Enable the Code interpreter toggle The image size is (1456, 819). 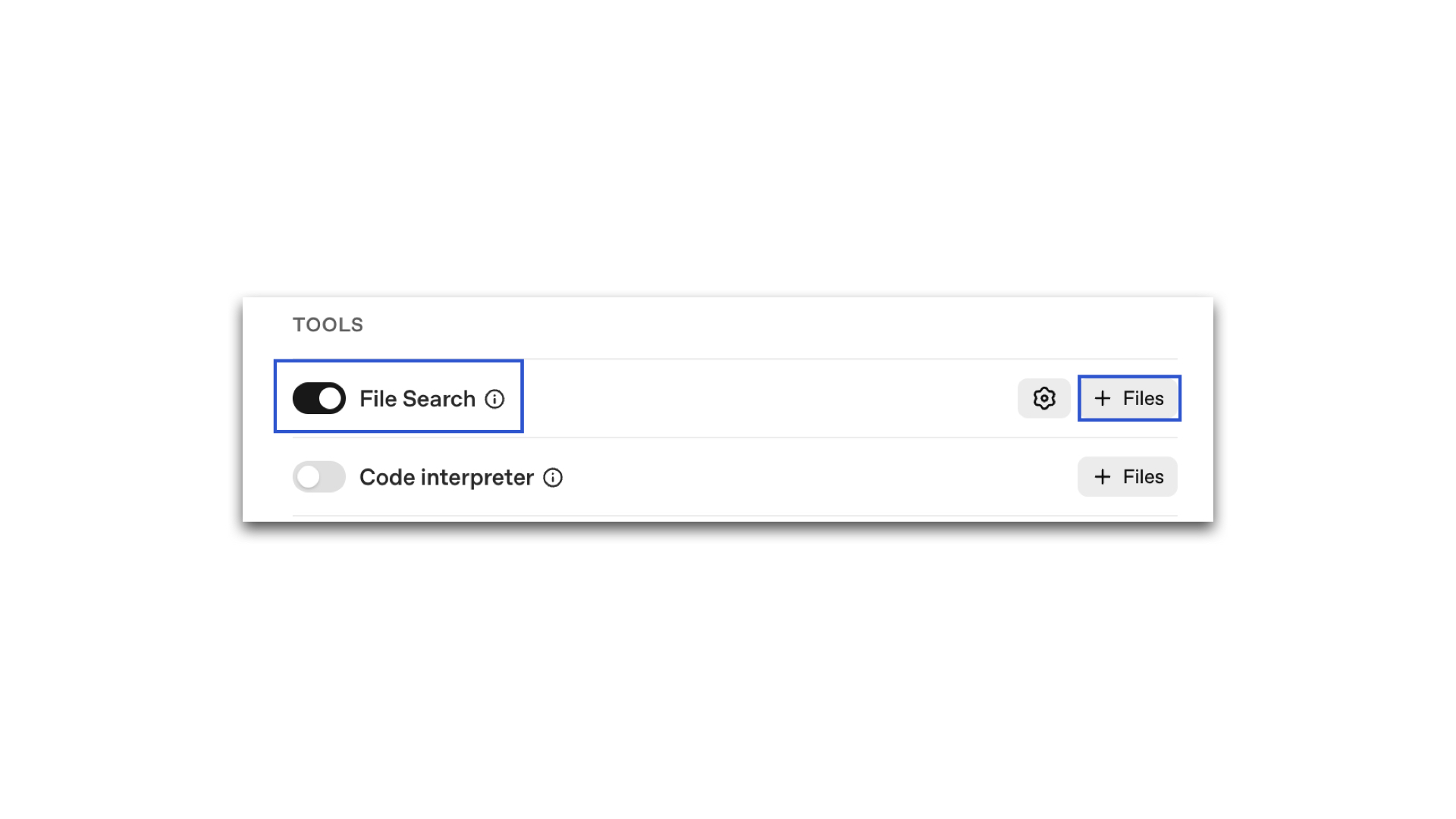(319, 477)
